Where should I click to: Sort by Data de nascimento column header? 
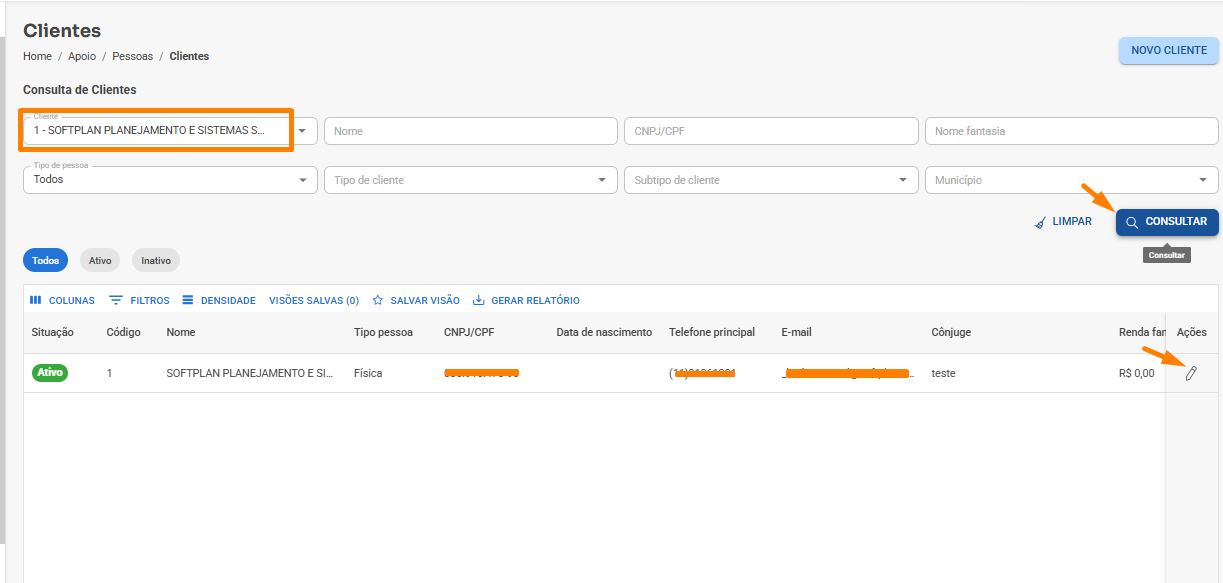coord(604,332)
